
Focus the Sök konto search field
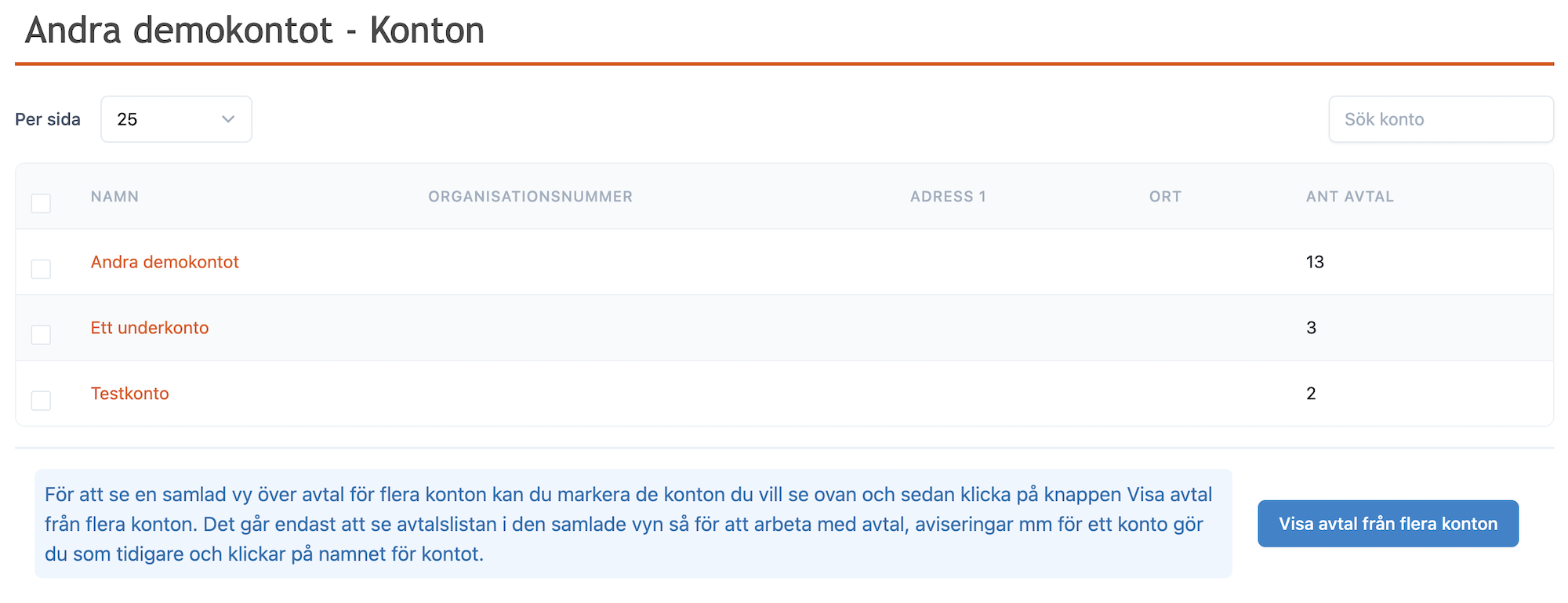[1440, 119]
